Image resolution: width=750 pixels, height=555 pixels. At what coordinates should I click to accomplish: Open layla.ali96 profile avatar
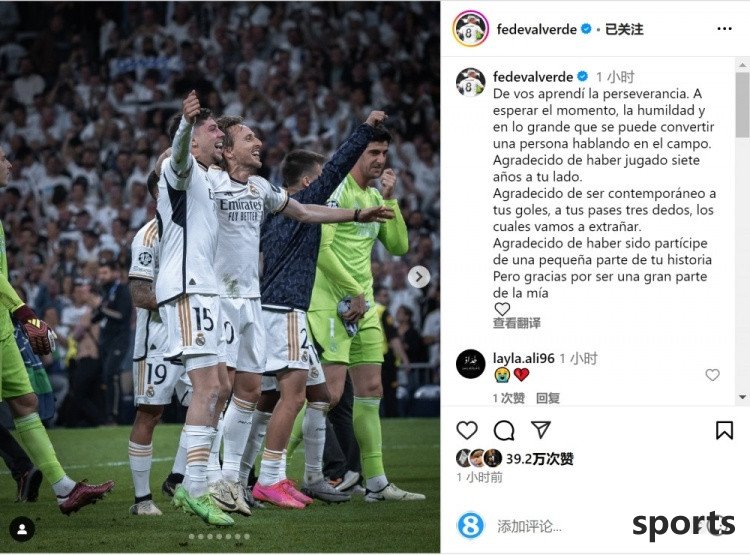(471, 364)
